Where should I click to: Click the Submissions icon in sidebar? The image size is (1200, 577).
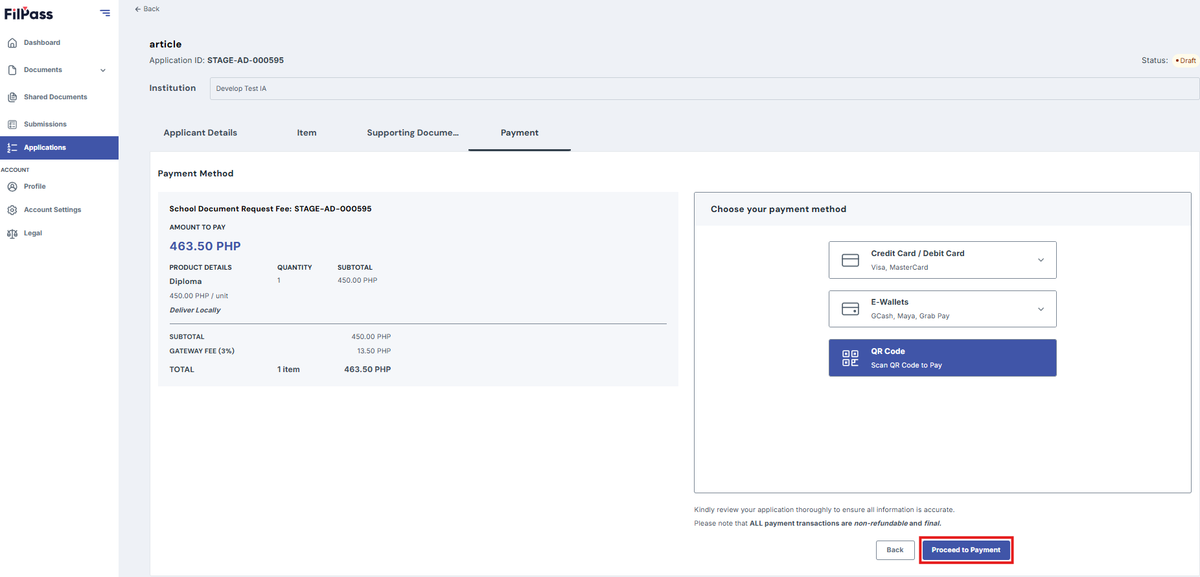tap(12, 124)
